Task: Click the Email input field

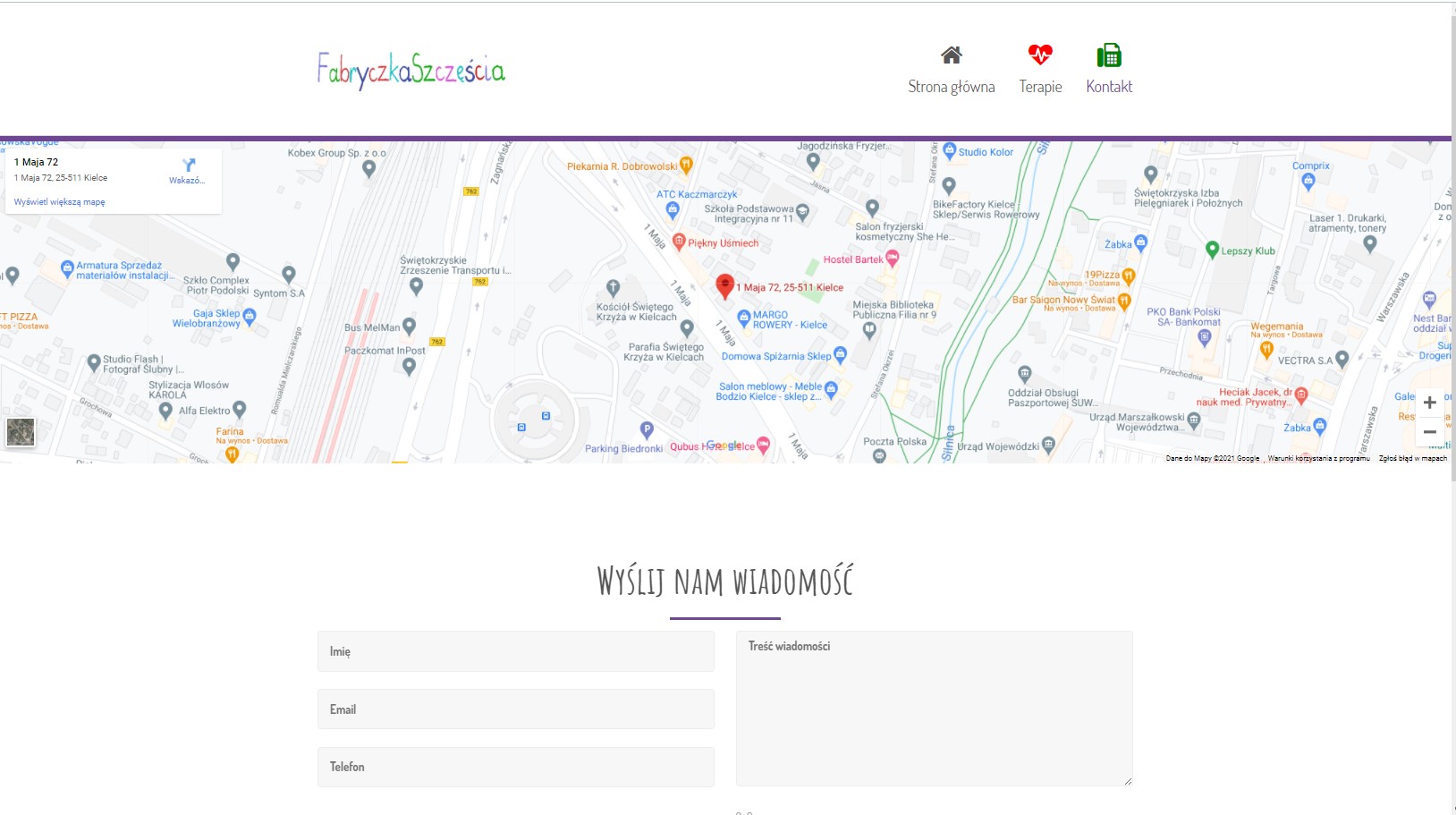Action: 515,709
